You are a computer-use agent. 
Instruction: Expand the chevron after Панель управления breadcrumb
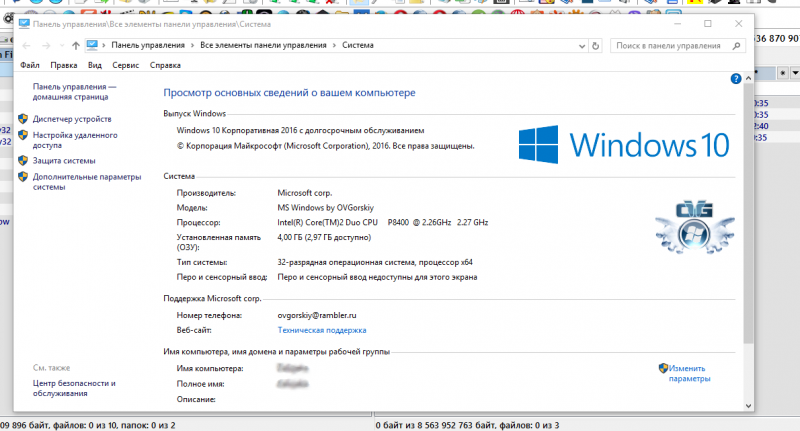pyautogui.click(x=192, y=46)
